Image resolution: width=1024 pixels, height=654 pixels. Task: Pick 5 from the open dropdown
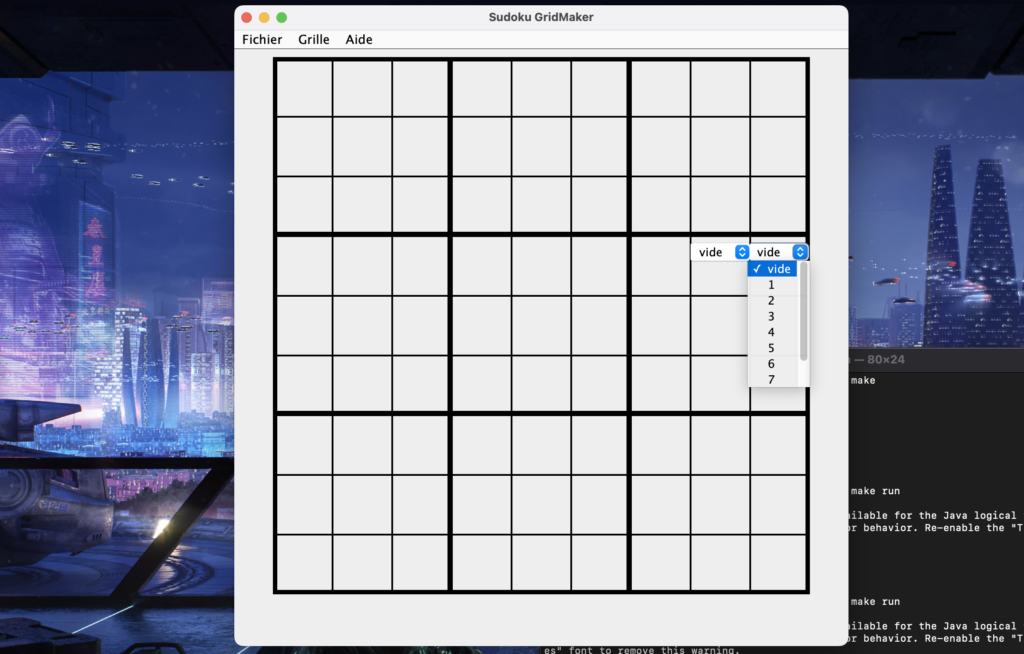[772, 348]
